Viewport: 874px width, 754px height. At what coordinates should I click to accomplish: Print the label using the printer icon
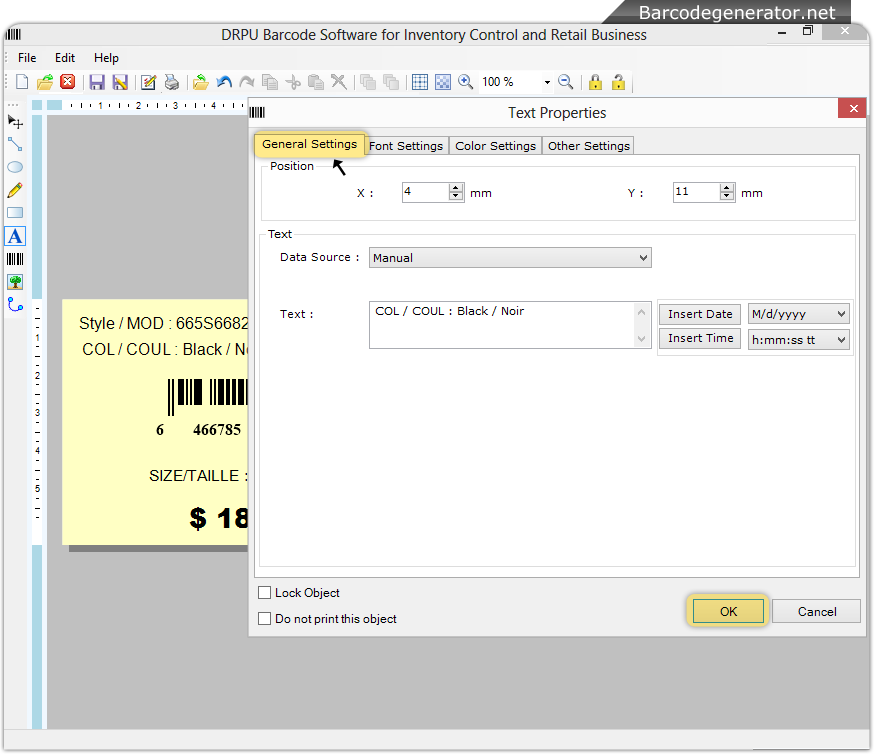[x=172, y=82]
